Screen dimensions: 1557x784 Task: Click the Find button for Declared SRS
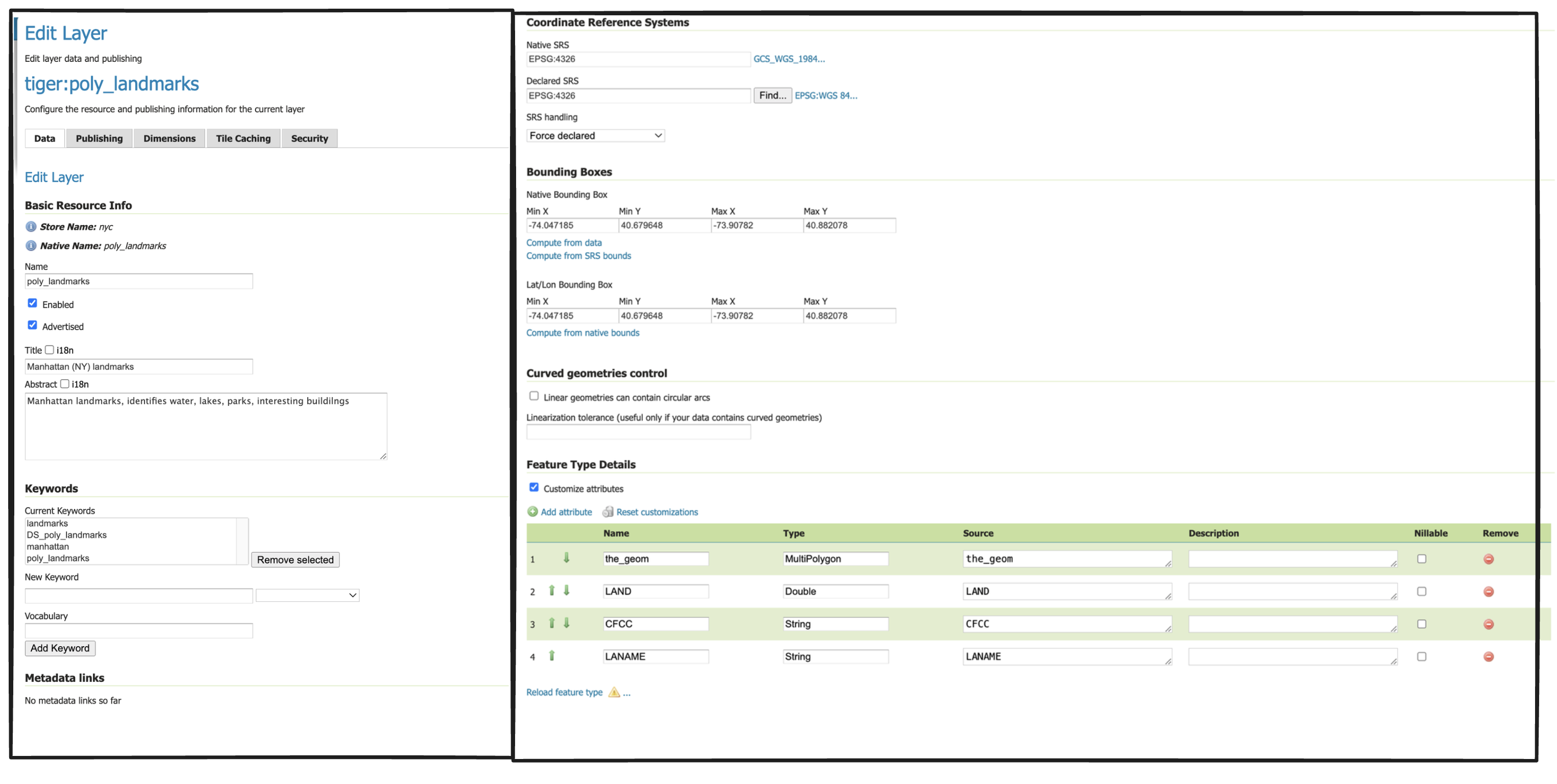click(772, 95)
